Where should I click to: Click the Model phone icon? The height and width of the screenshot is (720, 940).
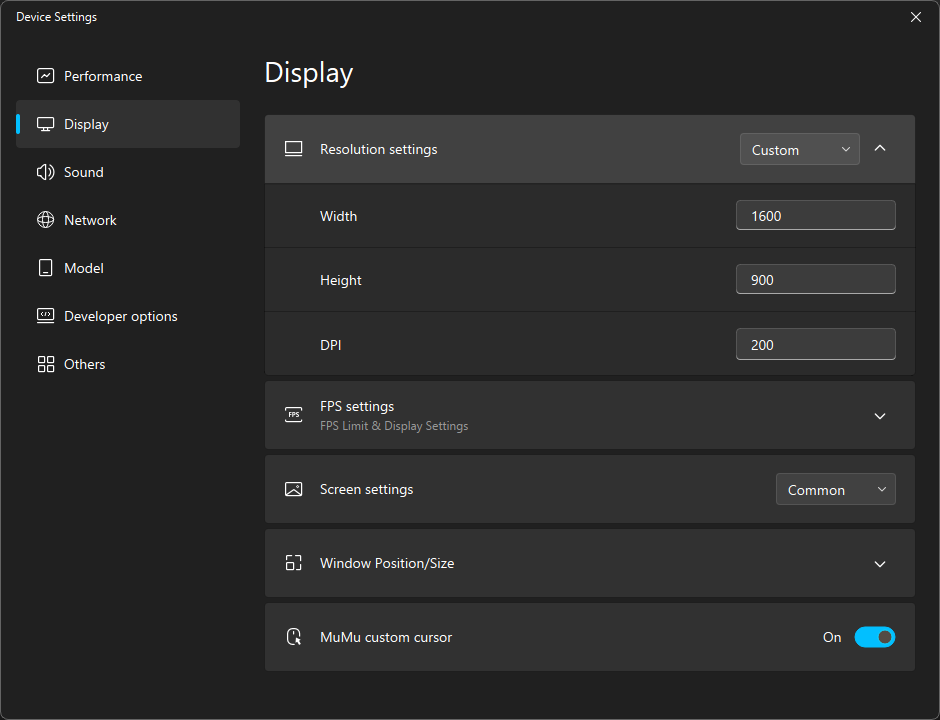click(x=46, y=268)
